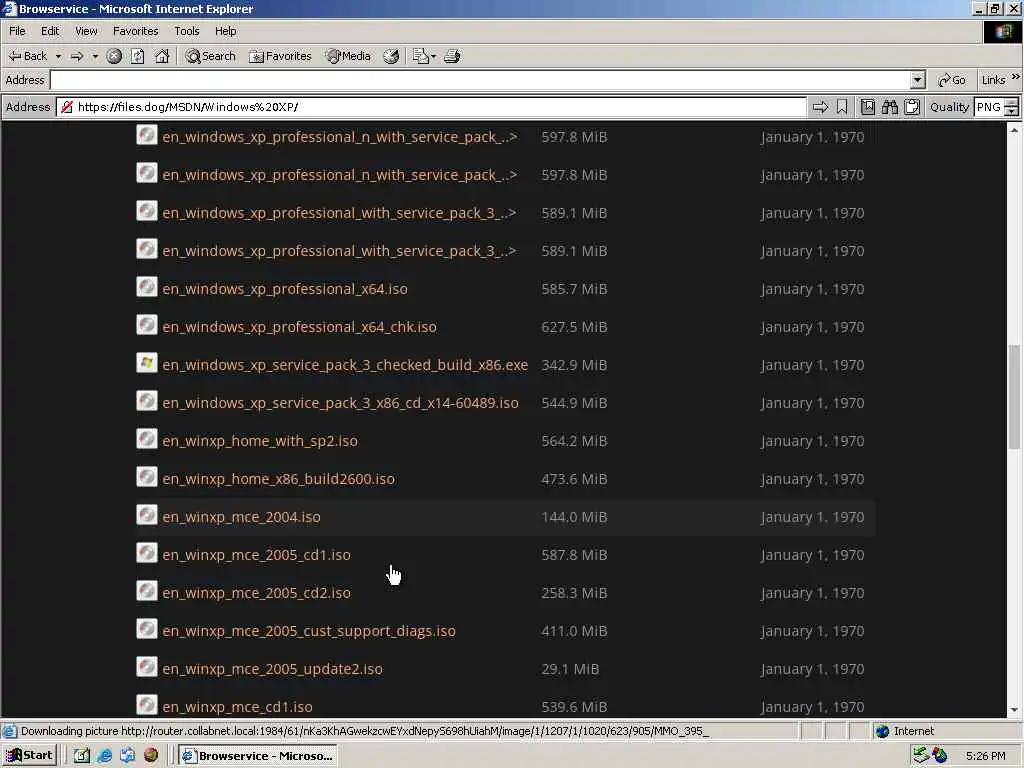Open en_winxp_mce_2005_cd1.iso link
Screen dimensions: 1024x768
click(x=256, y=555)
